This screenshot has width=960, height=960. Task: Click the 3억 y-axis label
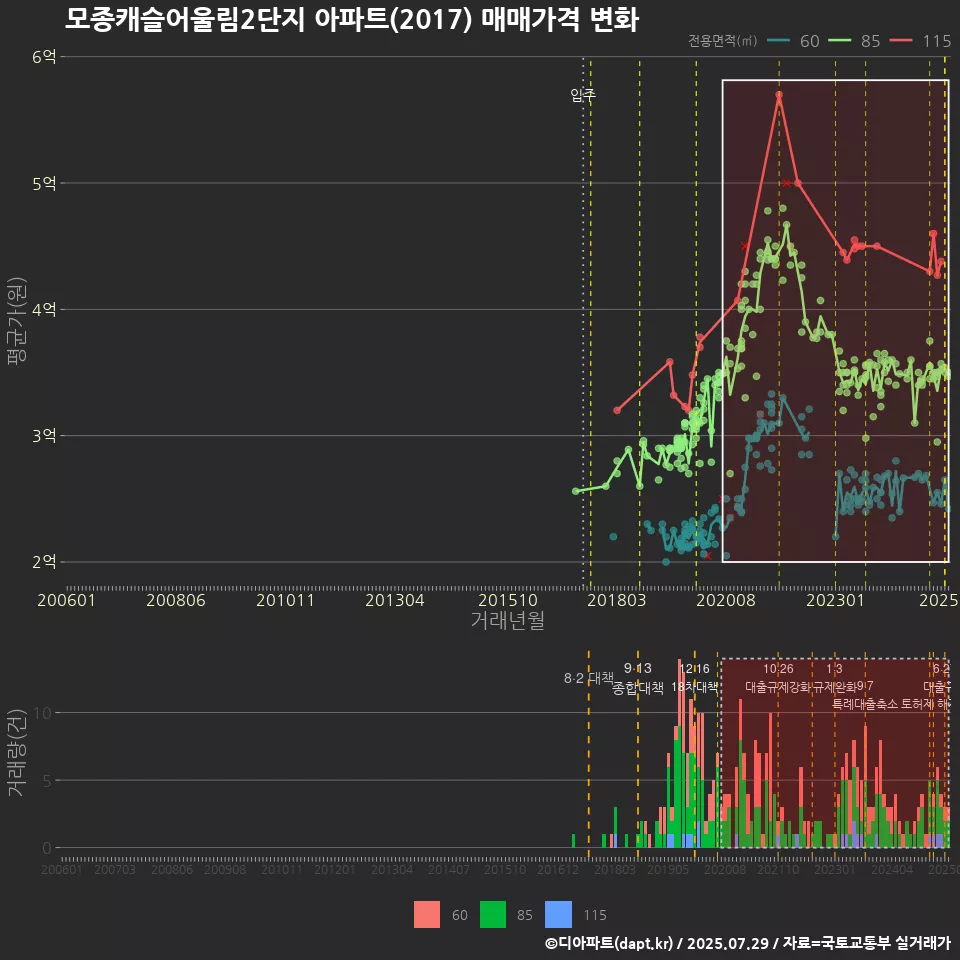click(x=44, y=436)
